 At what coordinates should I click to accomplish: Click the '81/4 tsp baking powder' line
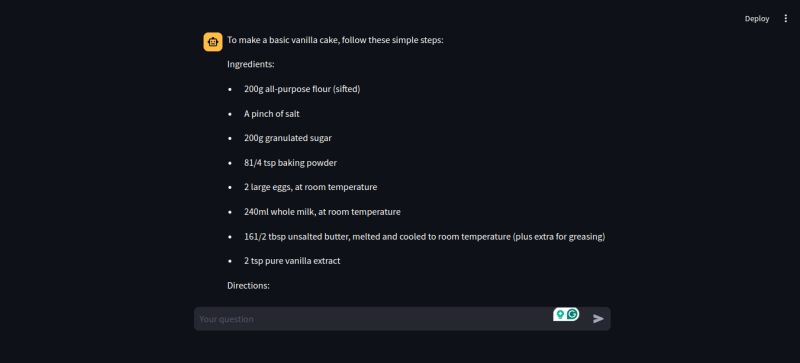(290, 163)
